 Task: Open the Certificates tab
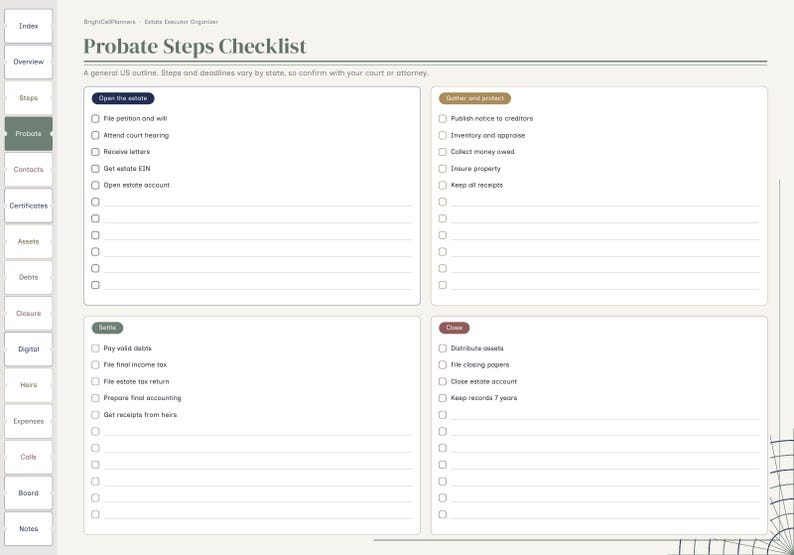coord(28,206)
